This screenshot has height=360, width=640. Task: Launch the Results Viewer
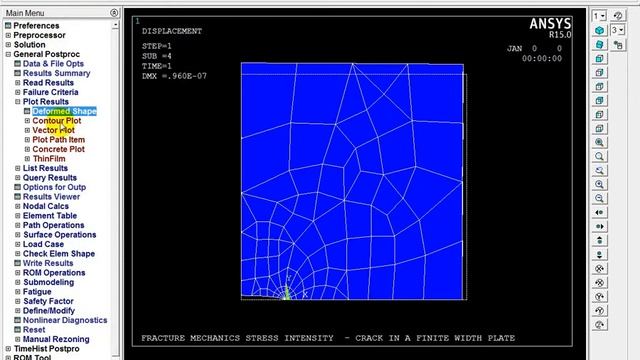tap(51, 197)
